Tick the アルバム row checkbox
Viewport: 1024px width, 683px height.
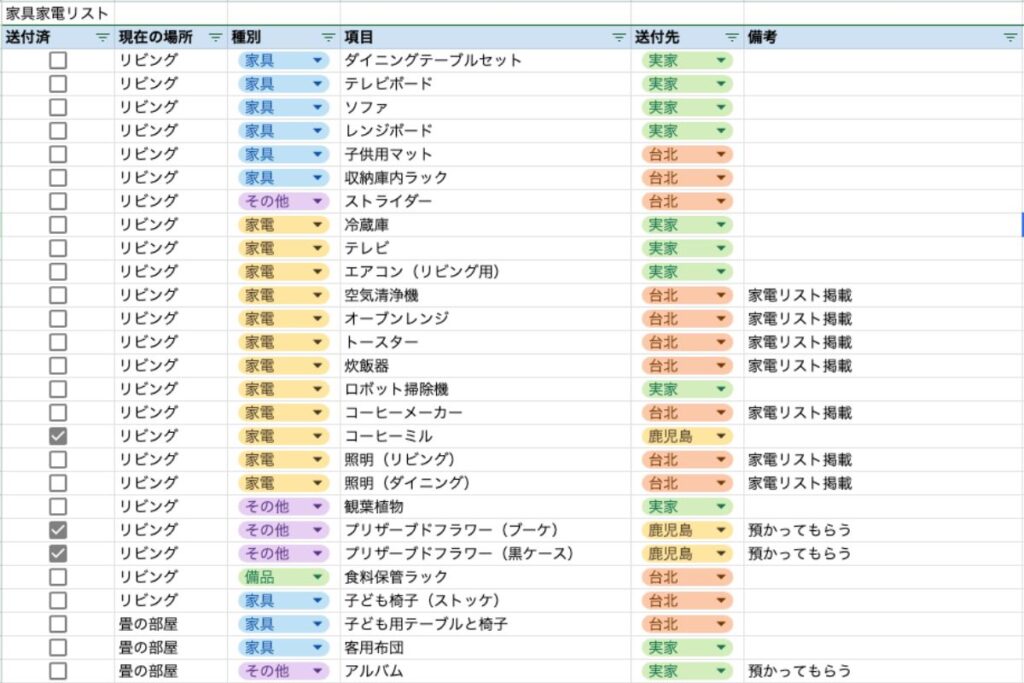58,671
